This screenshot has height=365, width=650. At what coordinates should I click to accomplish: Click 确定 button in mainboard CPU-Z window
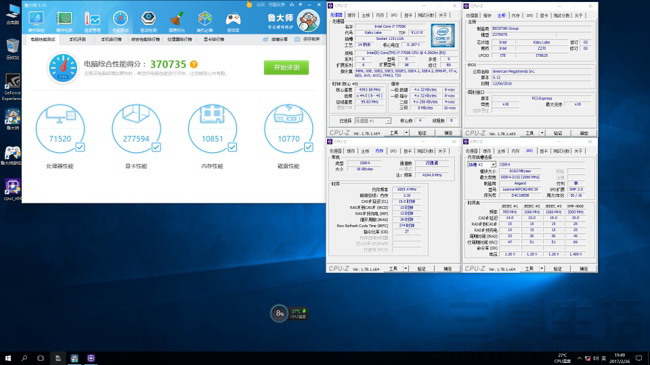[x=584, y=133]
